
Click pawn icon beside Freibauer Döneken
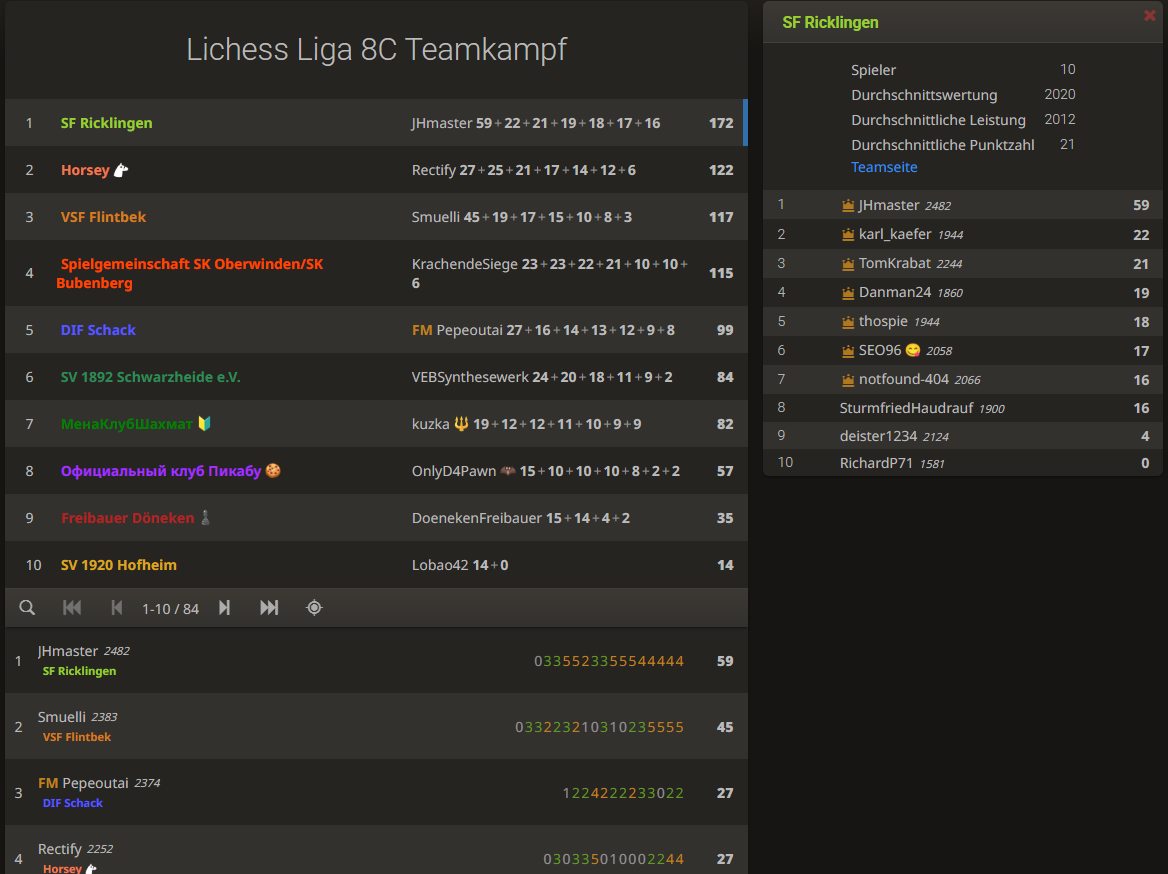tap(206, 517)
